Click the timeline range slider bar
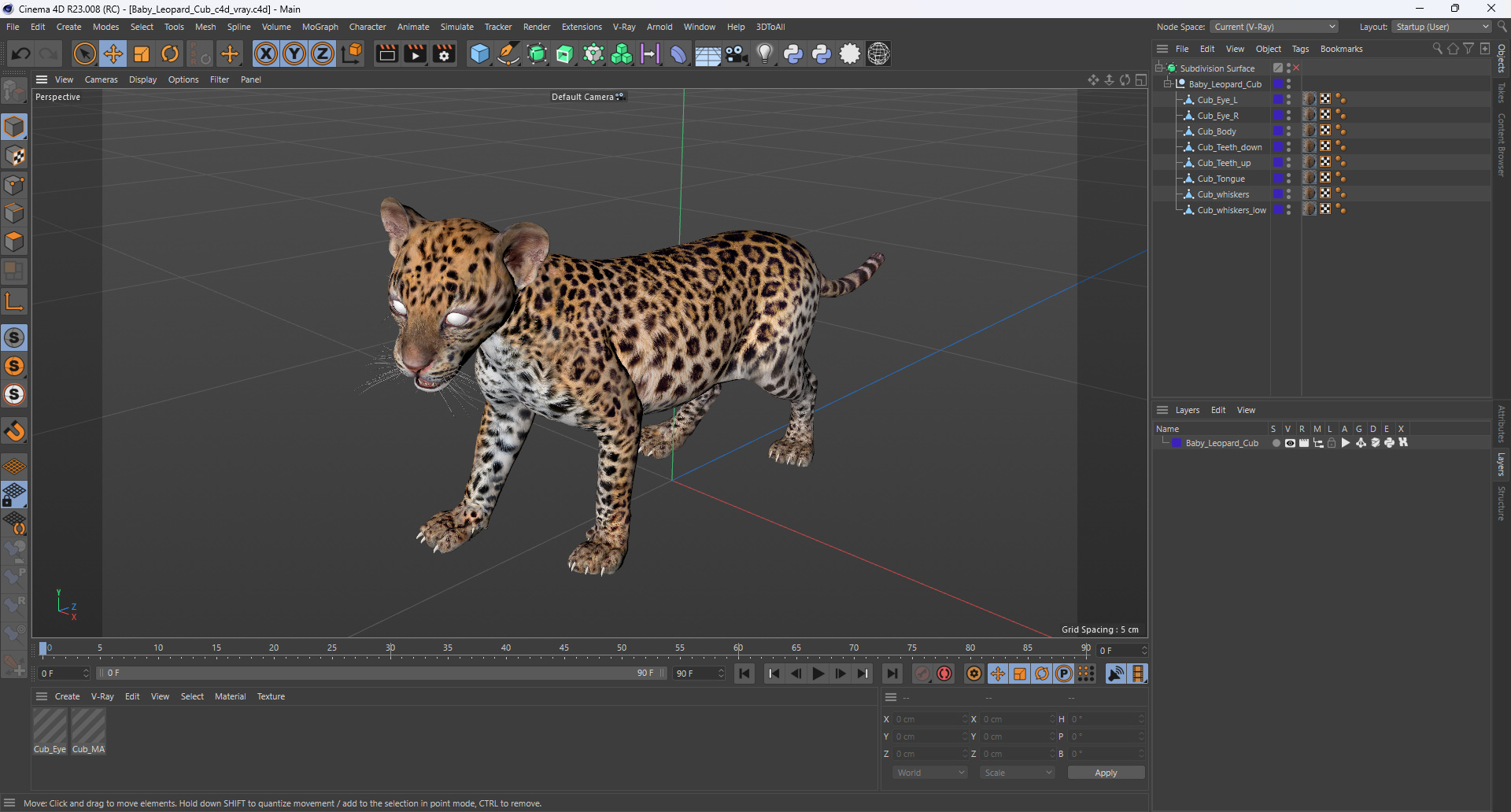The image size is (1511, 812). pyautogui.click(x=382, y=674)
